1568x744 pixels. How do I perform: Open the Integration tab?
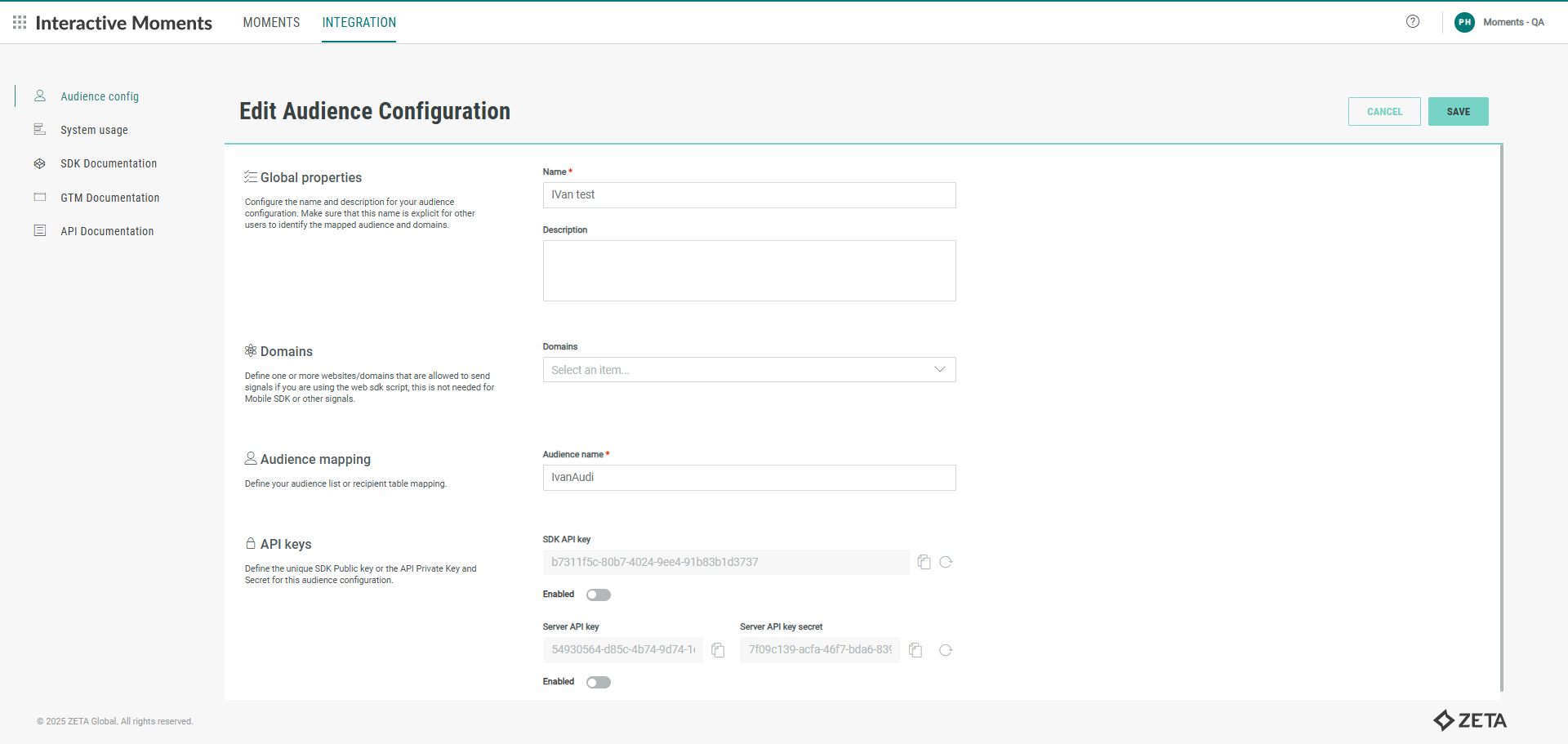click(359, 22)
